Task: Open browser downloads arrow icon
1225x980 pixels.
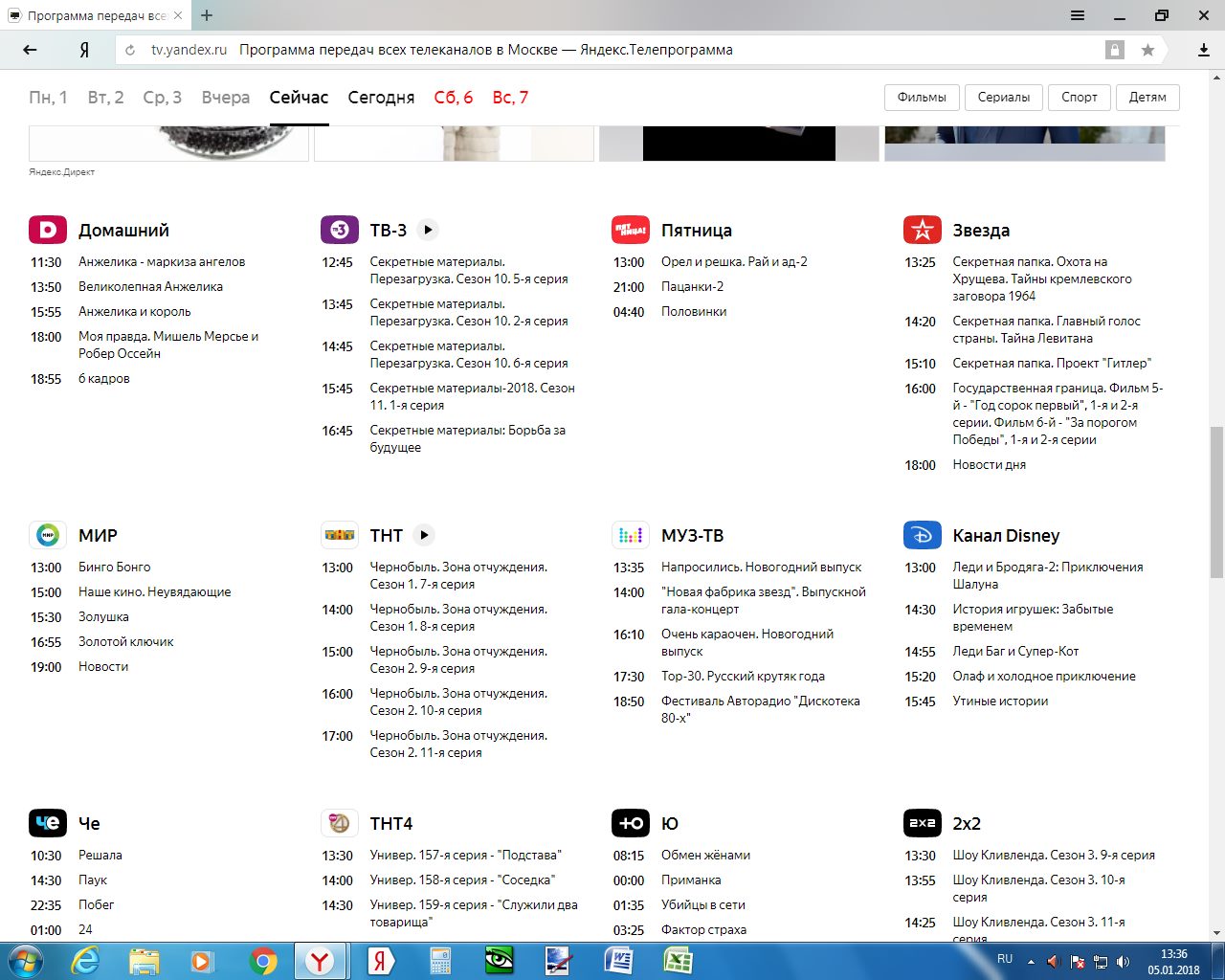Action: coord(1204,50)
